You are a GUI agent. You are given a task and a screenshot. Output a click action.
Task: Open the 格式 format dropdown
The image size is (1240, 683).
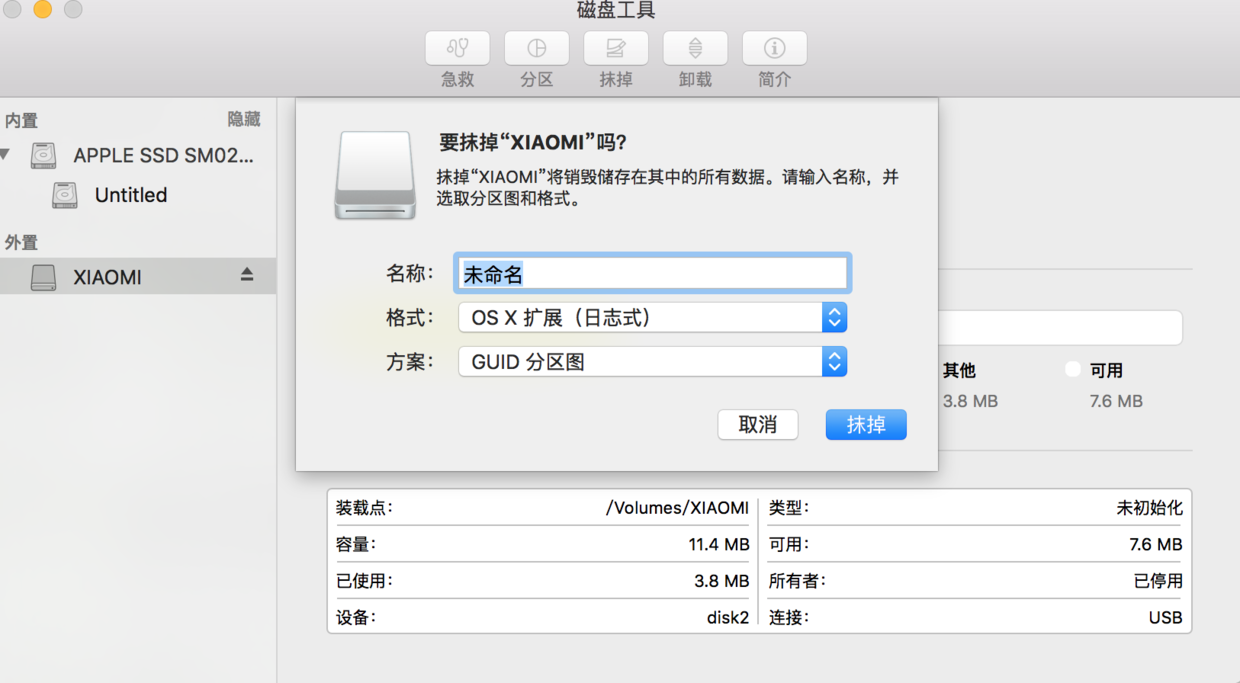[x=834, y=317]
